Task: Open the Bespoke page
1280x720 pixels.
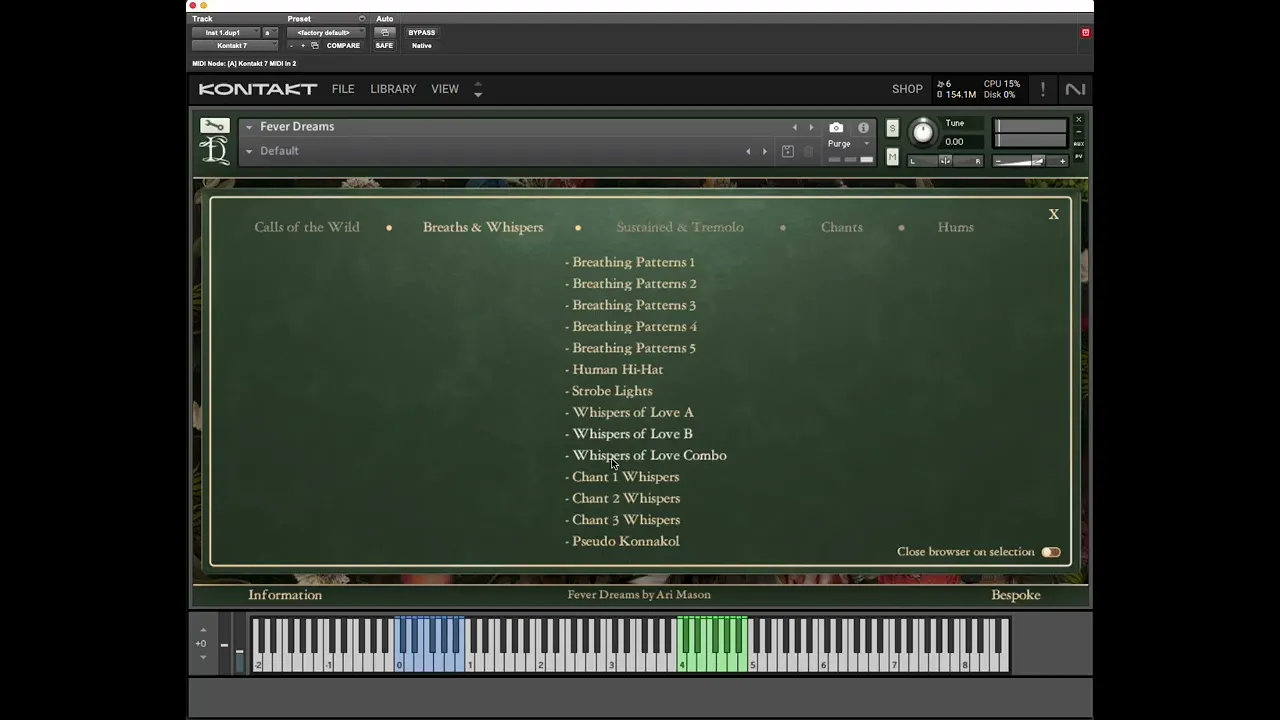Action: point(1016,595)
